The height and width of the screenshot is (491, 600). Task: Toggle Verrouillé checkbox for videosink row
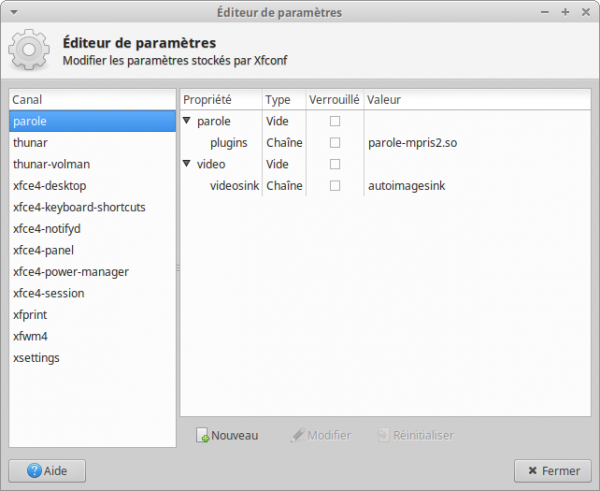[x=335, y=186]
